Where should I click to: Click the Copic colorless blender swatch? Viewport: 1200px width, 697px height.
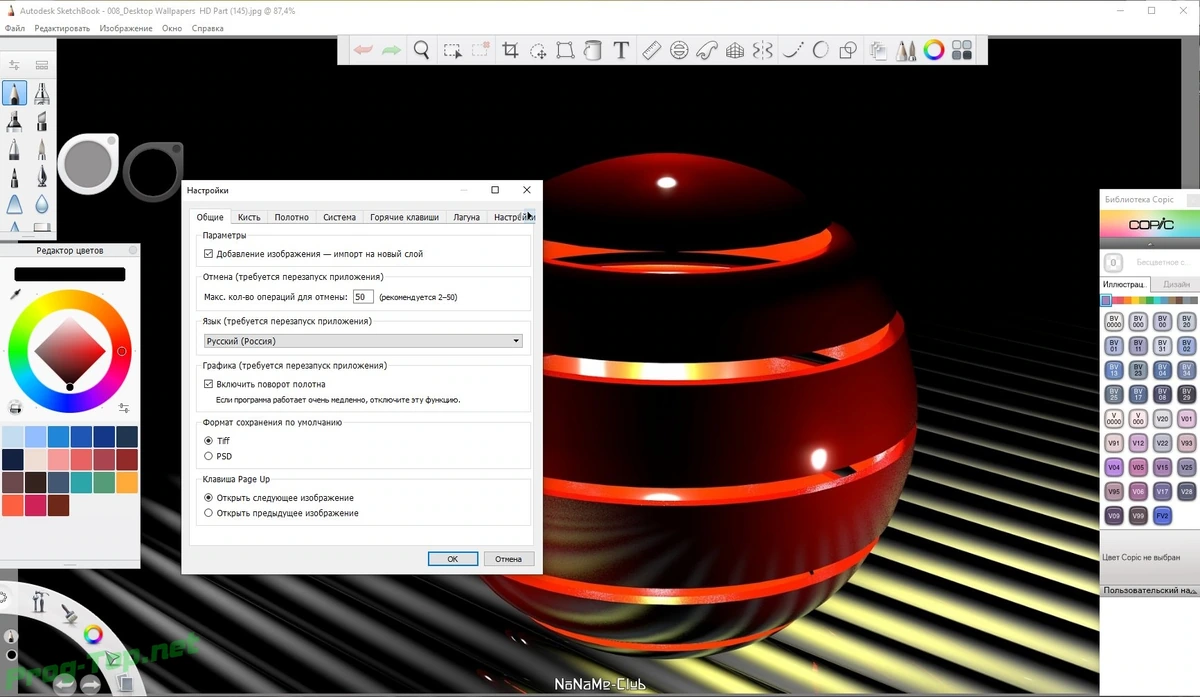[x=1113, y=263]
